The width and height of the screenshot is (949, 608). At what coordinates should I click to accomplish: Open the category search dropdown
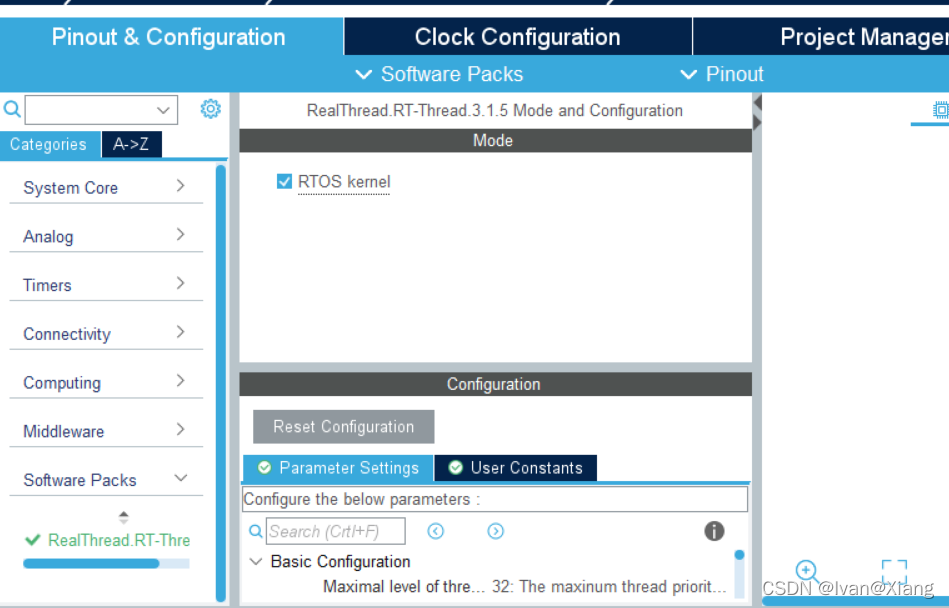pos(163,110)
